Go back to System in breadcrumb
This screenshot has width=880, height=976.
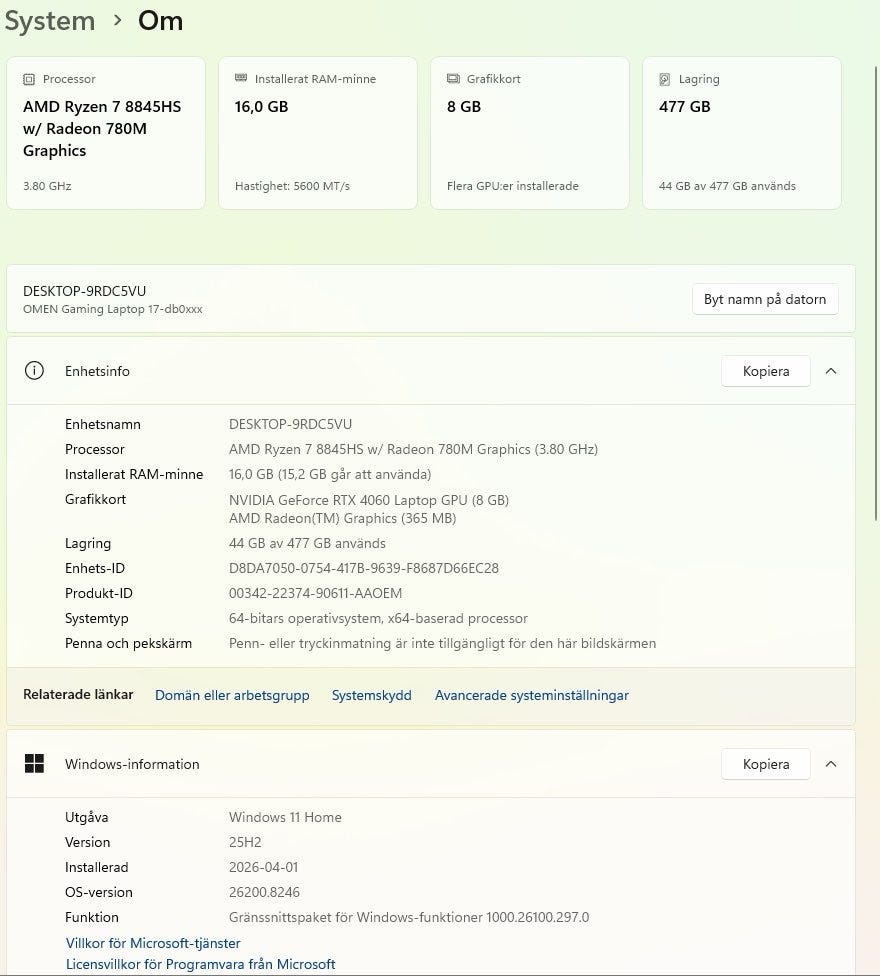50,21
